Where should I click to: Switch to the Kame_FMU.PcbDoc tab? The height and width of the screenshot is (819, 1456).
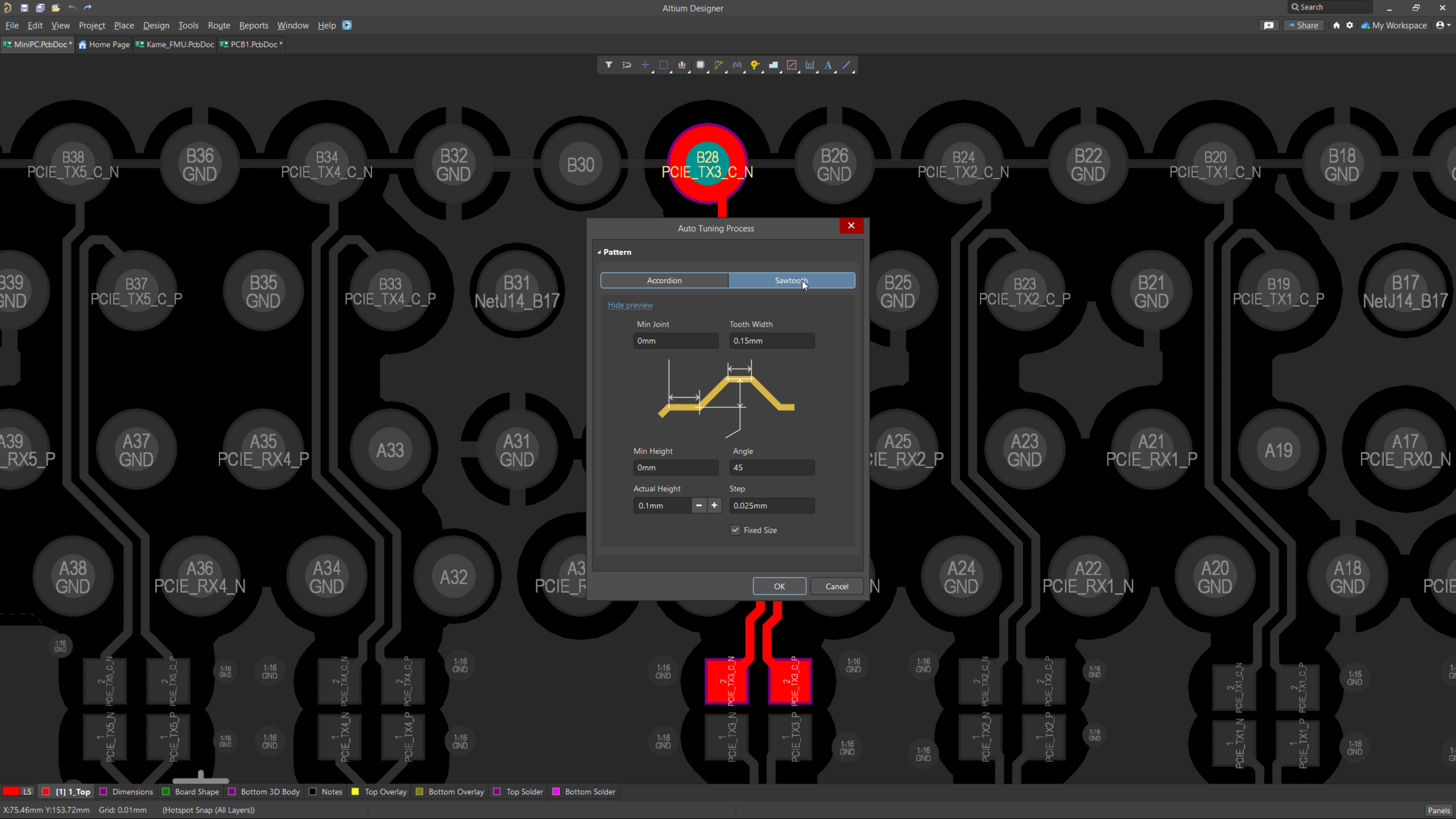[175, 44]
